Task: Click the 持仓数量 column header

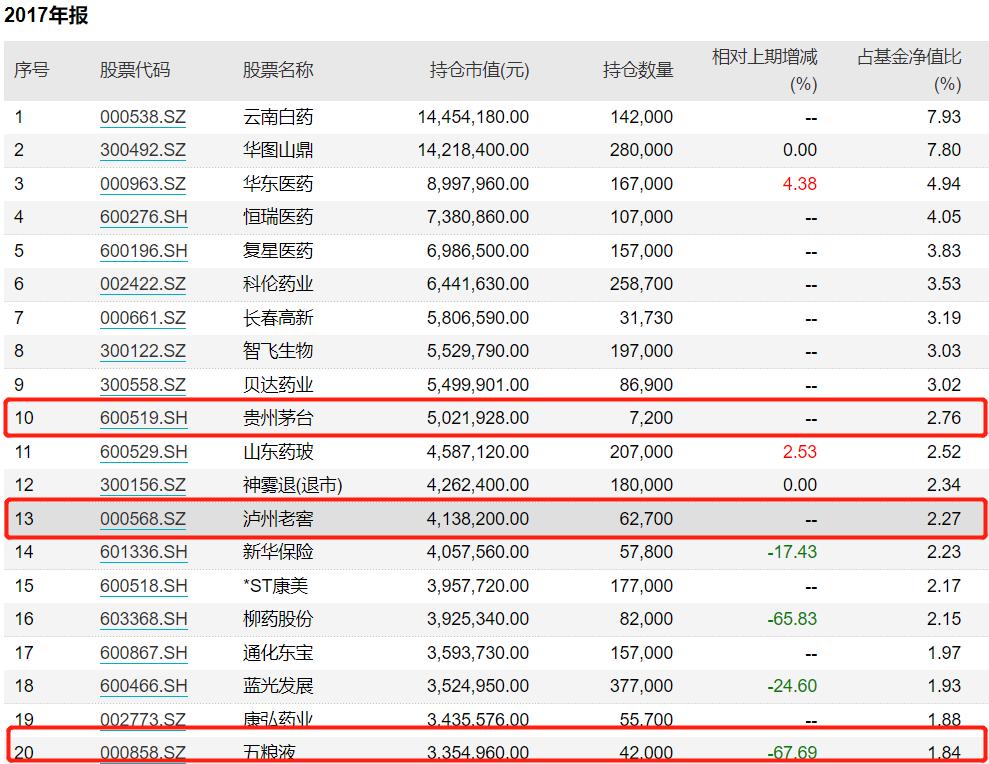Action: [638, 70]
